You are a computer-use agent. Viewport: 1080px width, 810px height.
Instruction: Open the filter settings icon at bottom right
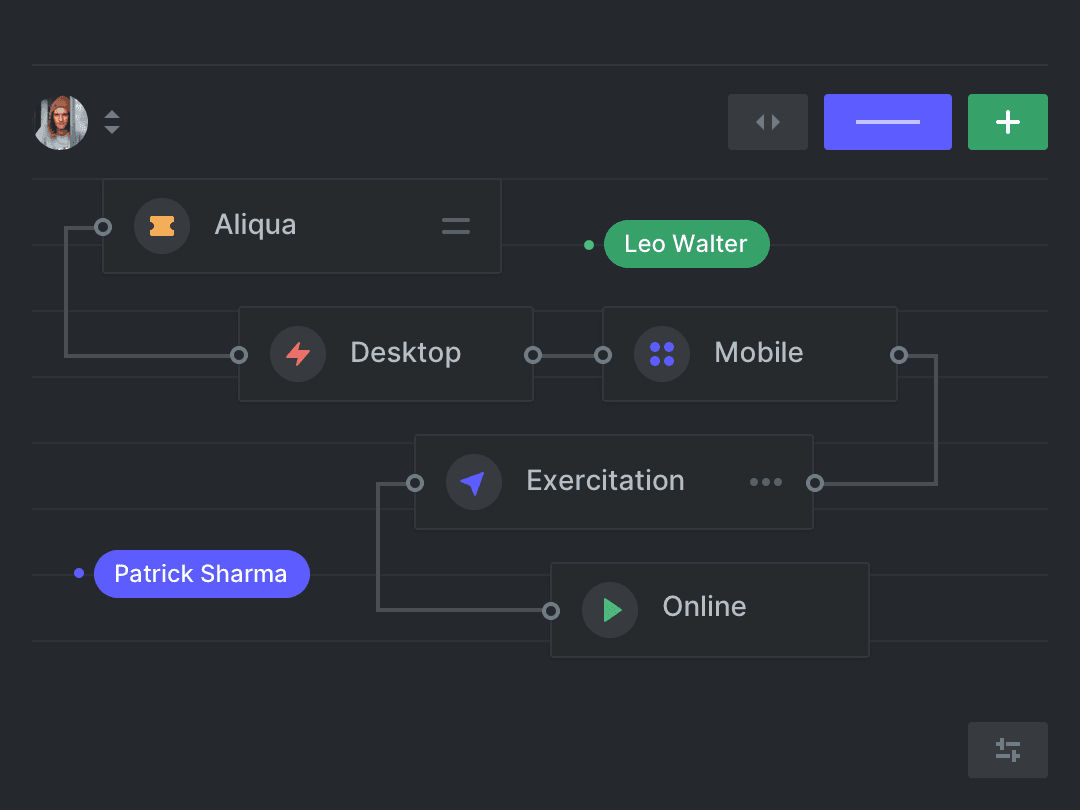[x=1007, y=749]
